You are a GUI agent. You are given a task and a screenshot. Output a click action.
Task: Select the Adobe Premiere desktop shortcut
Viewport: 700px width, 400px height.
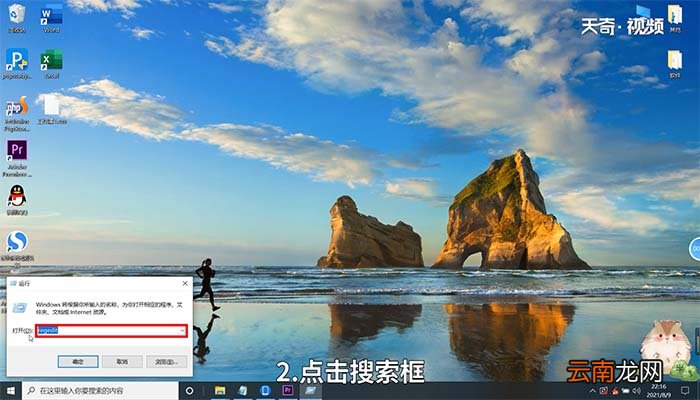(17, 158)
